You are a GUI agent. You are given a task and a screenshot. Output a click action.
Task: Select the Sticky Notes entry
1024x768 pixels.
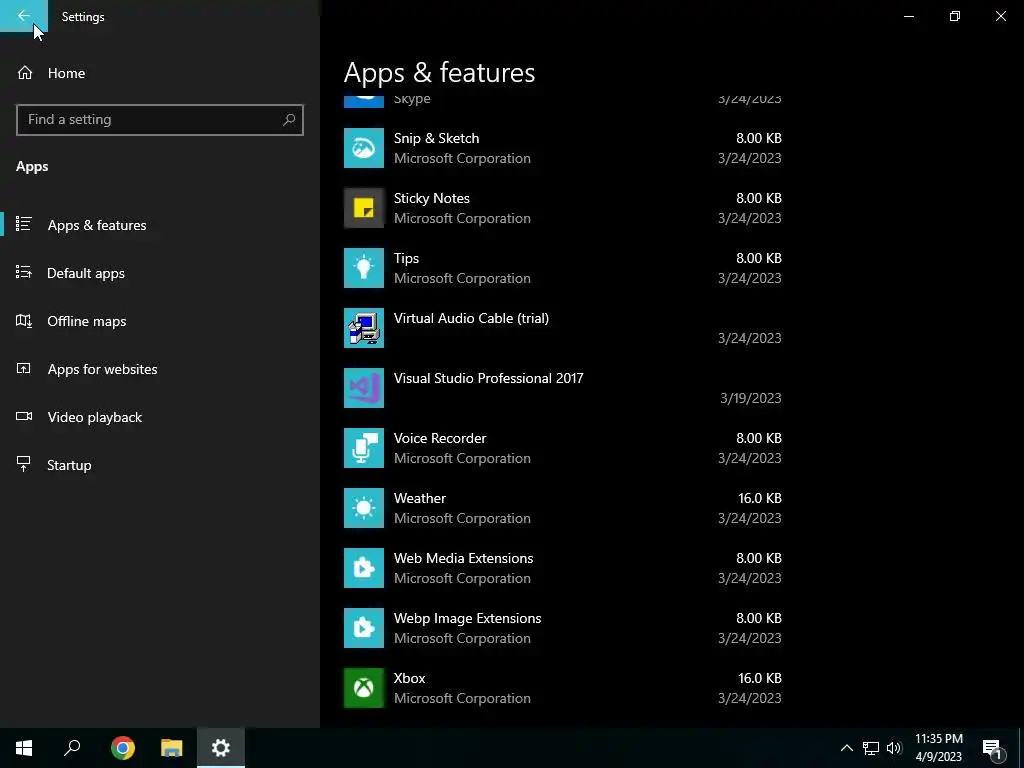tap(563, 208)
